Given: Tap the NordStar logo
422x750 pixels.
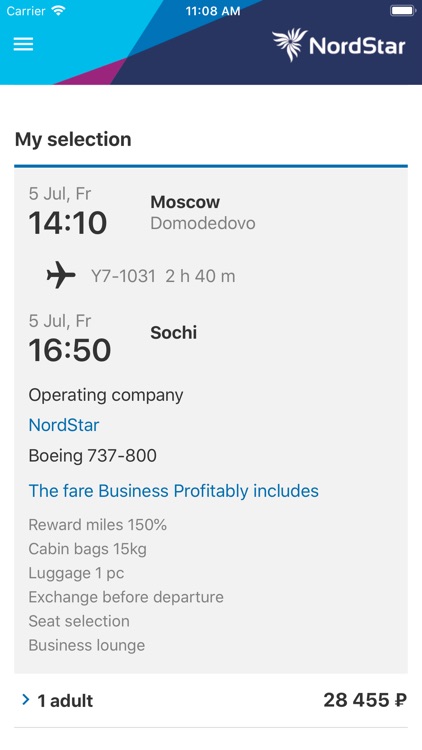Looking at the screenshot, I should (339, 45).
